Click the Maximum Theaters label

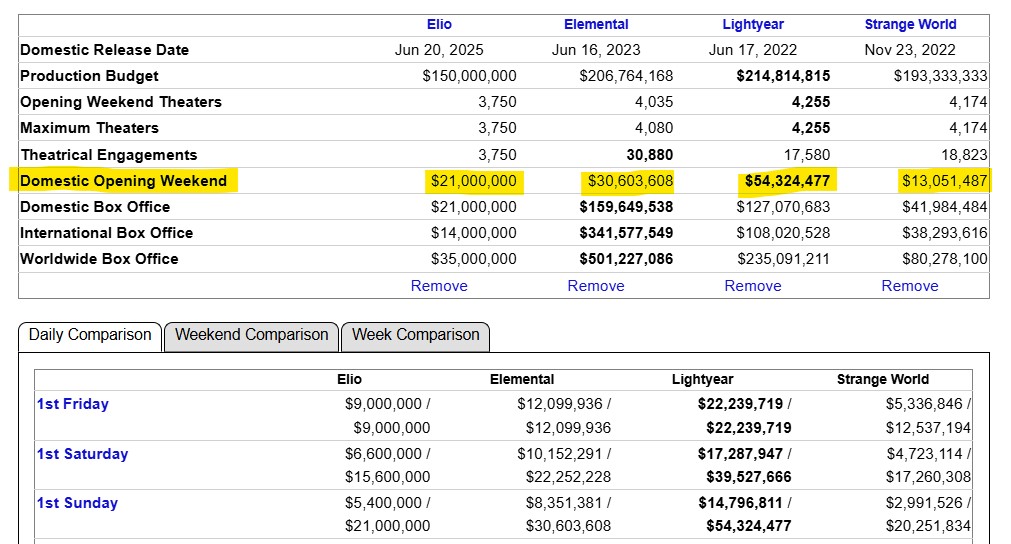coord(89,128)
